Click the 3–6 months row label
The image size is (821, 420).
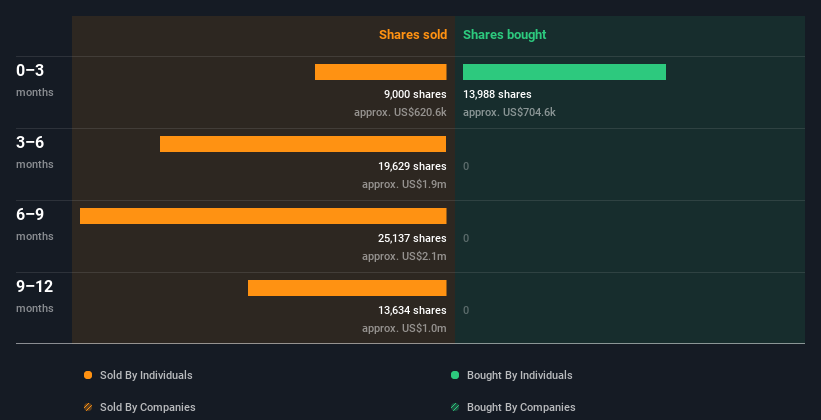(35, 152)
